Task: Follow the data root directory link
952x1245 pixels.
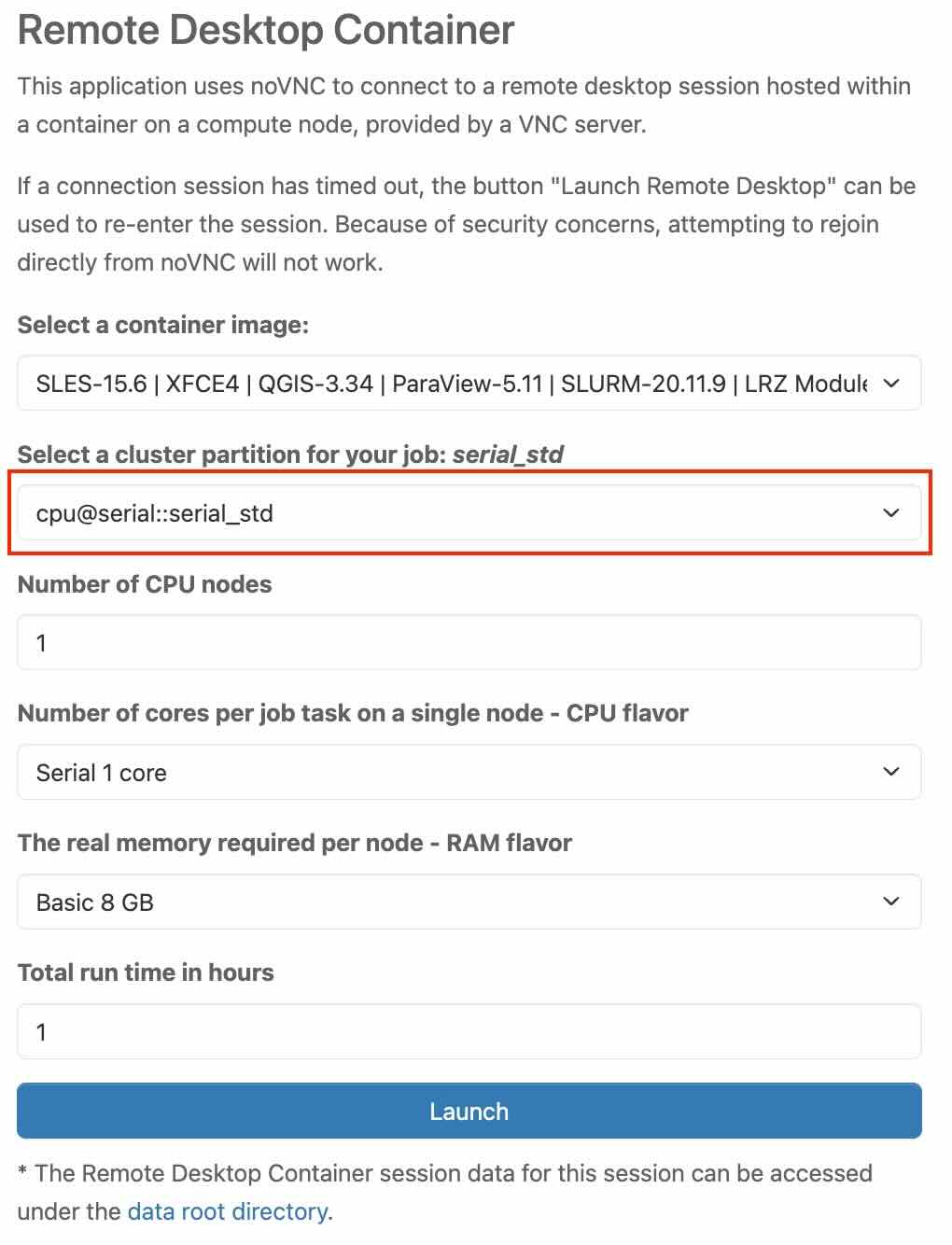Action: pyautogui.click(x=228, y=1211)
